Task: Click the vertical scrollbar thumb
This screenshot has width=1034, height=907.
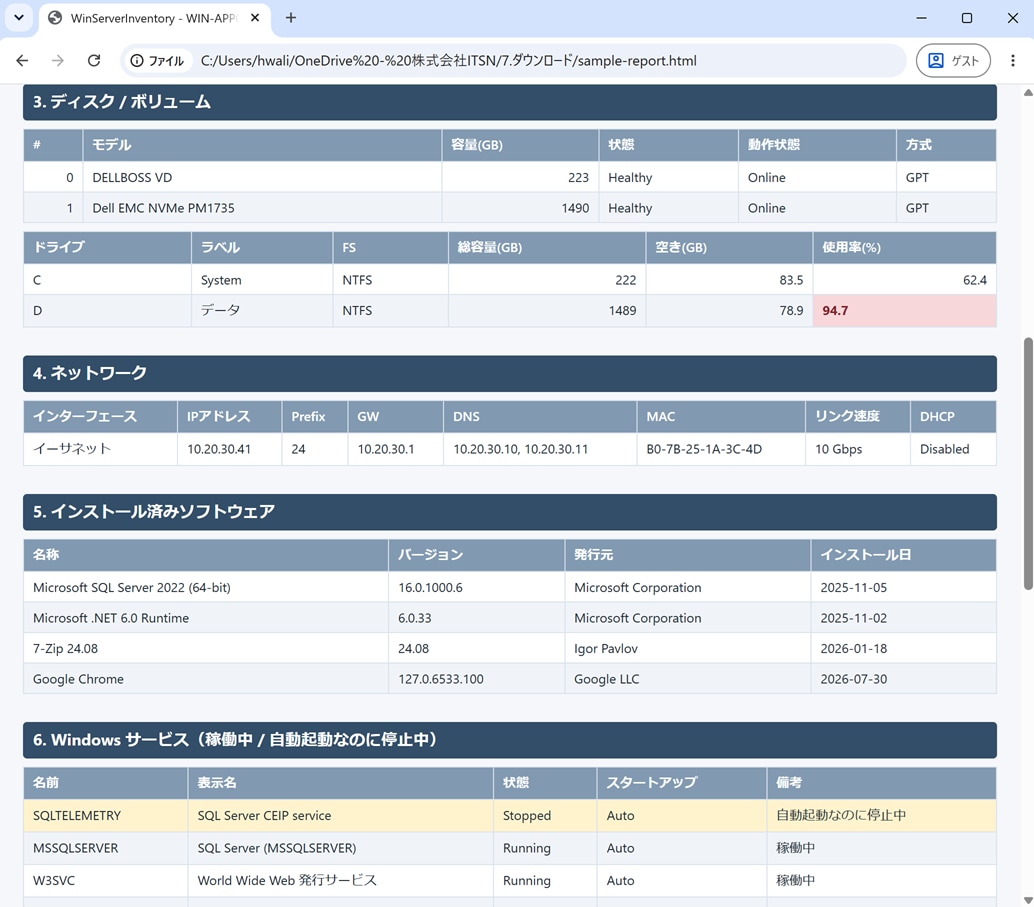Action: 1028,463
